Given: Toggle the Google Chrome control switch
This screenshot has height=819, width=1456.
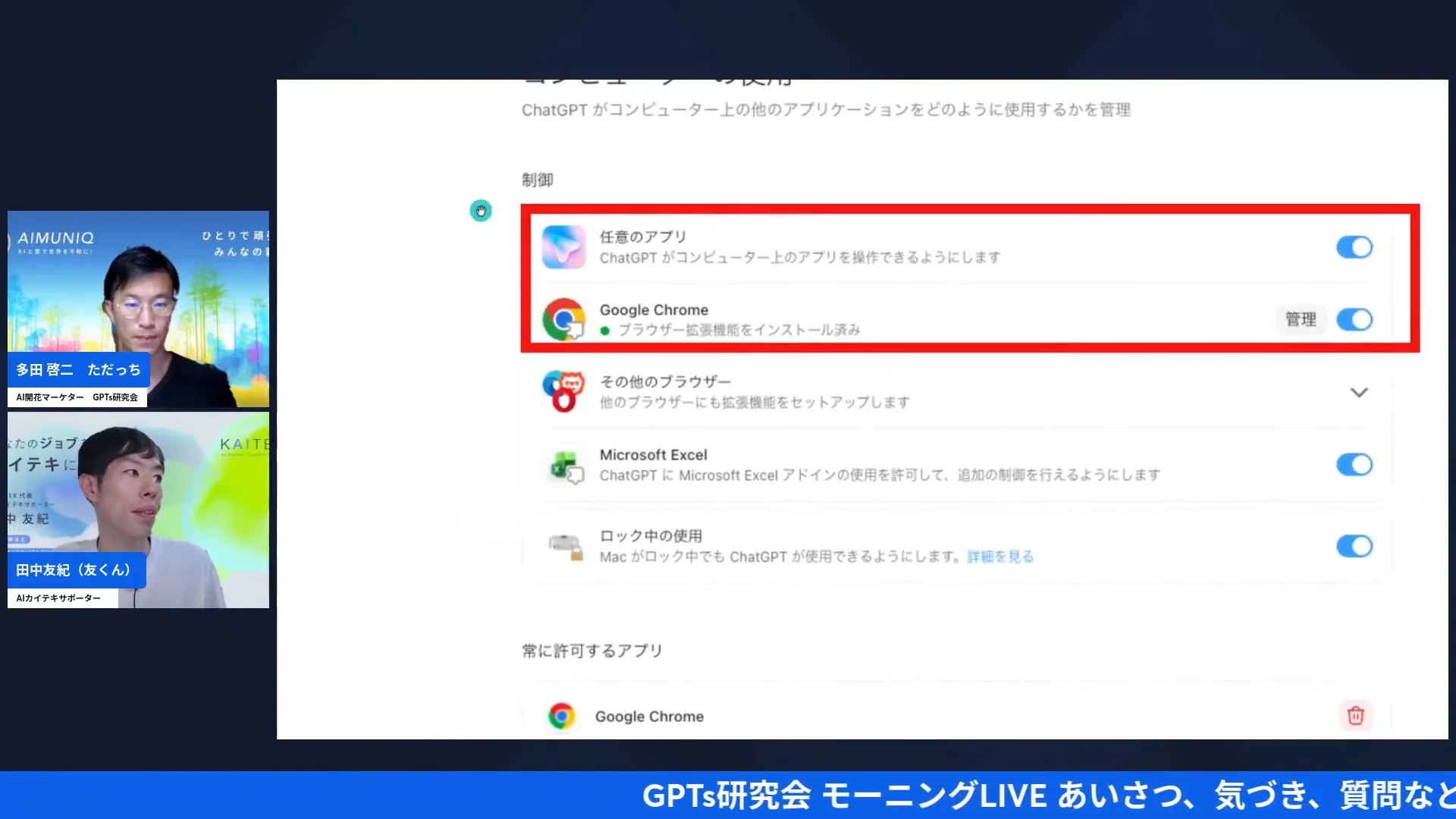Looking at the screenshot, I should coord(1354,319).
